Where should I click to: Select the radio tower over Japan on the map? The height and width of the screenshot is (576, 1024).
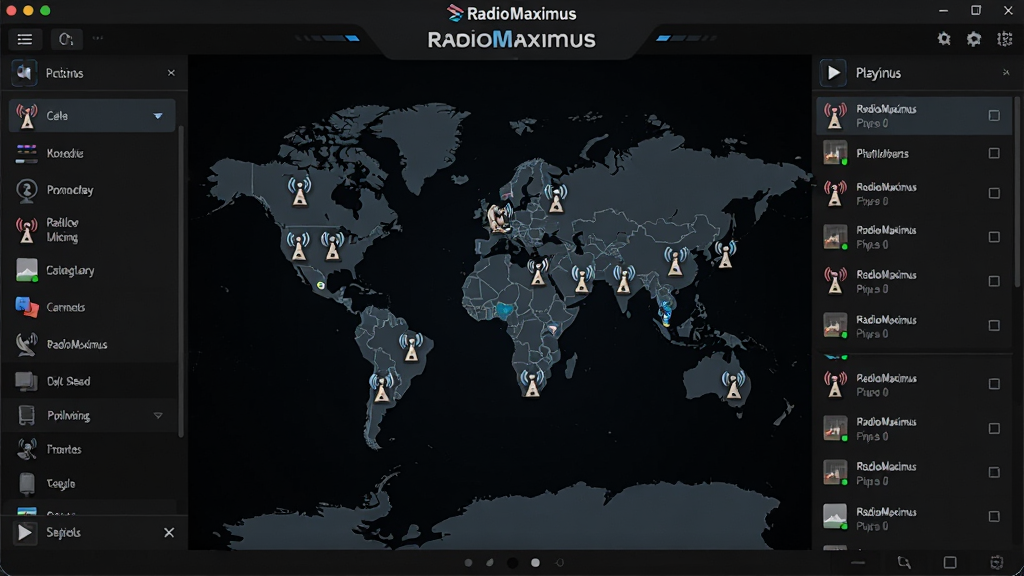(725, 254)
